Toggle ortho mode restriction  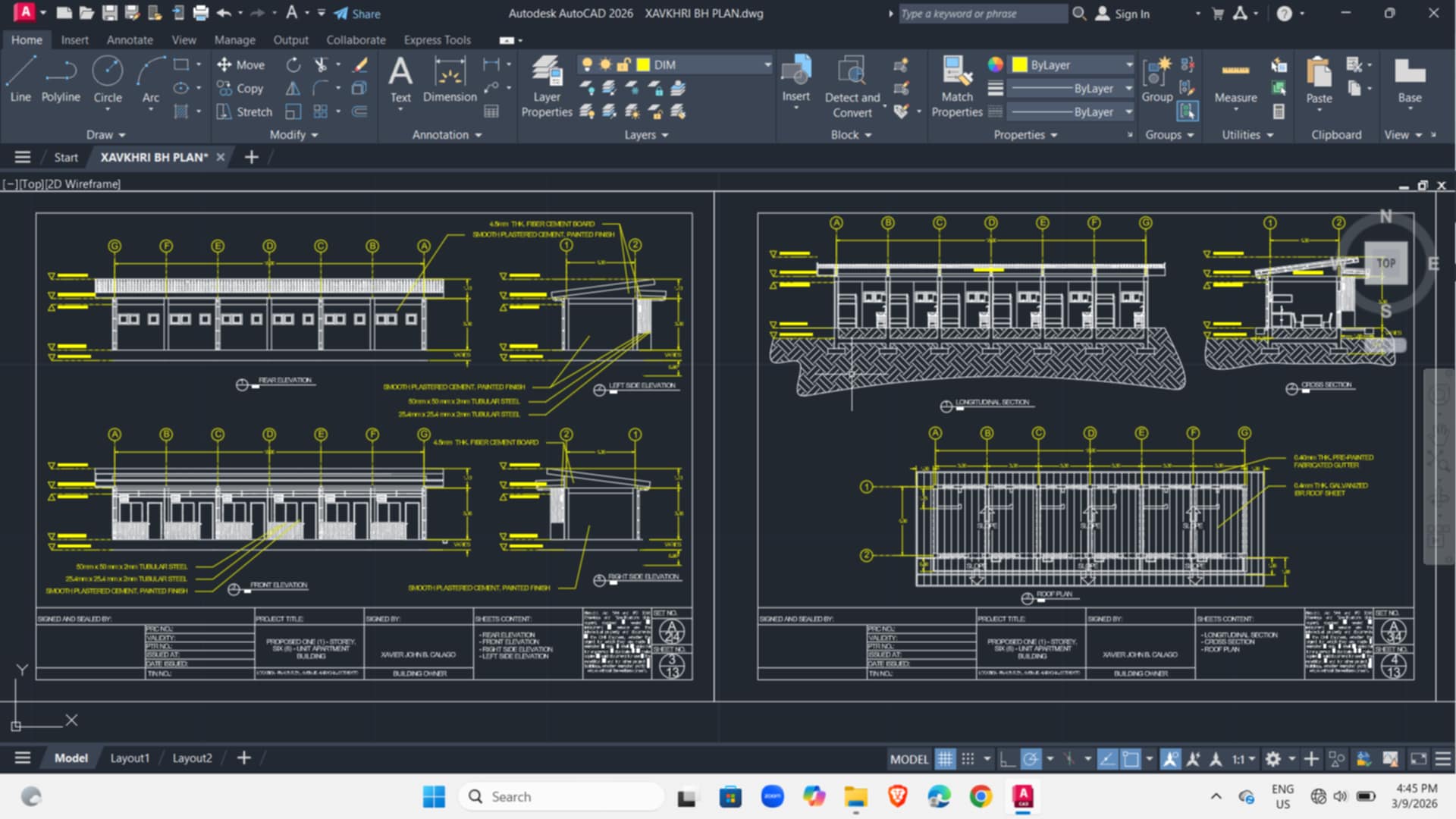pos(1007,758)
